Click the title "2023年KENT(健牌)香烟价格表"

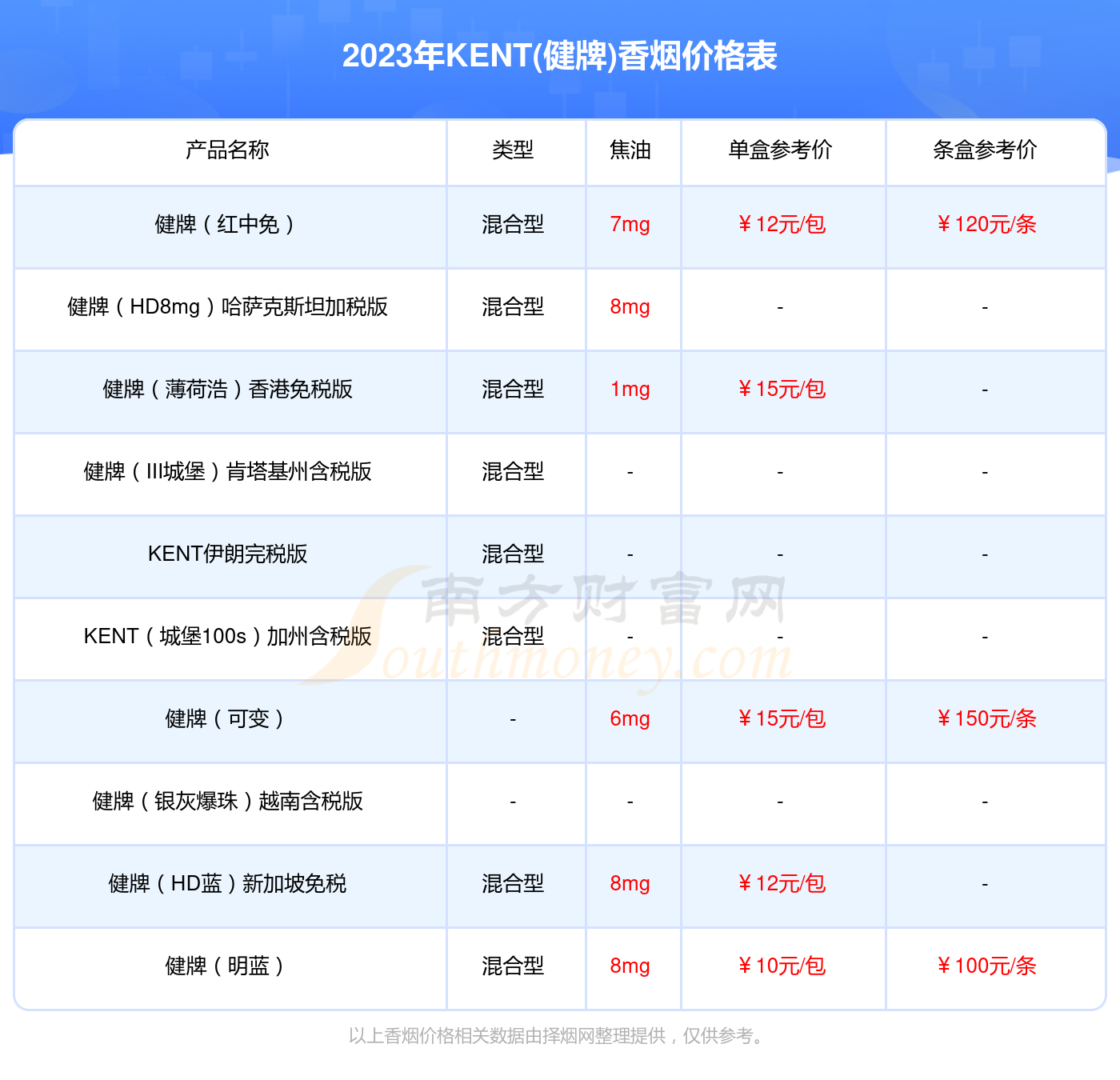pyautogui.click(x=560, y=56)
